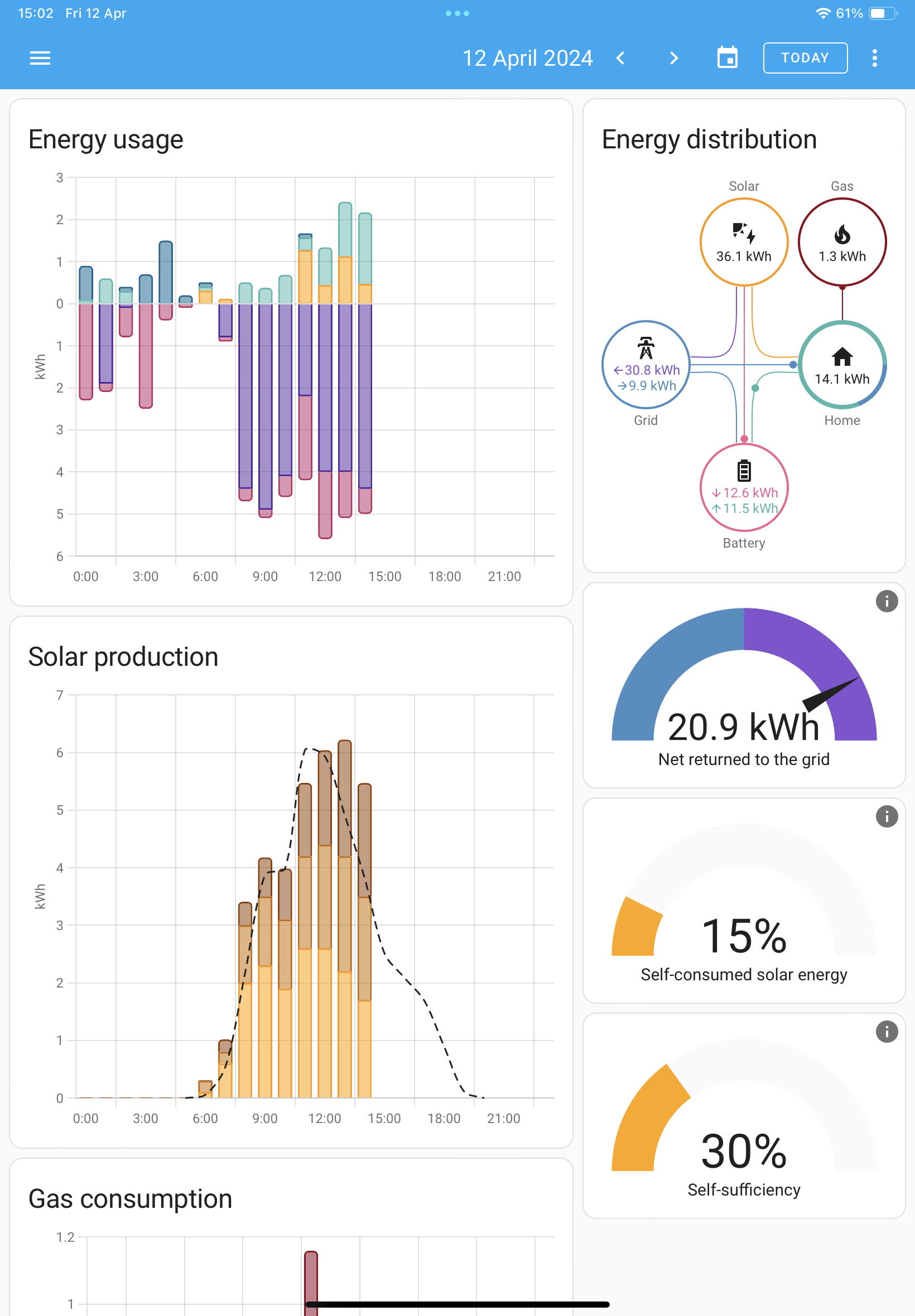The height and width of the screenshot is (1316, 915).
Task: Open the calendar date picker
Action: click(728, 58)
